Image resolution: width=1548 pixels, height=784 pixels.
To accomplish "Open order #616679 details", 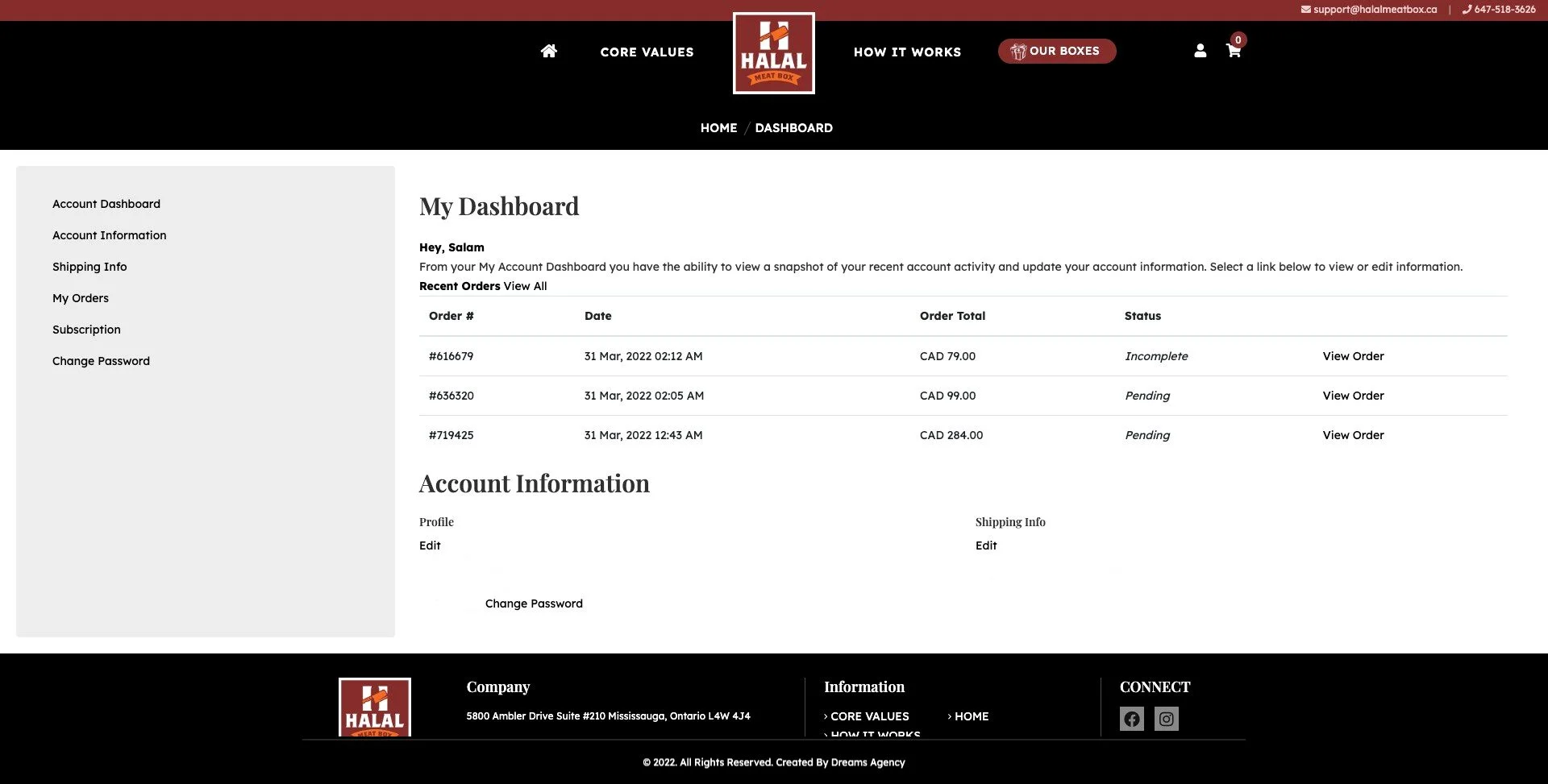I will click(1353, 355).
